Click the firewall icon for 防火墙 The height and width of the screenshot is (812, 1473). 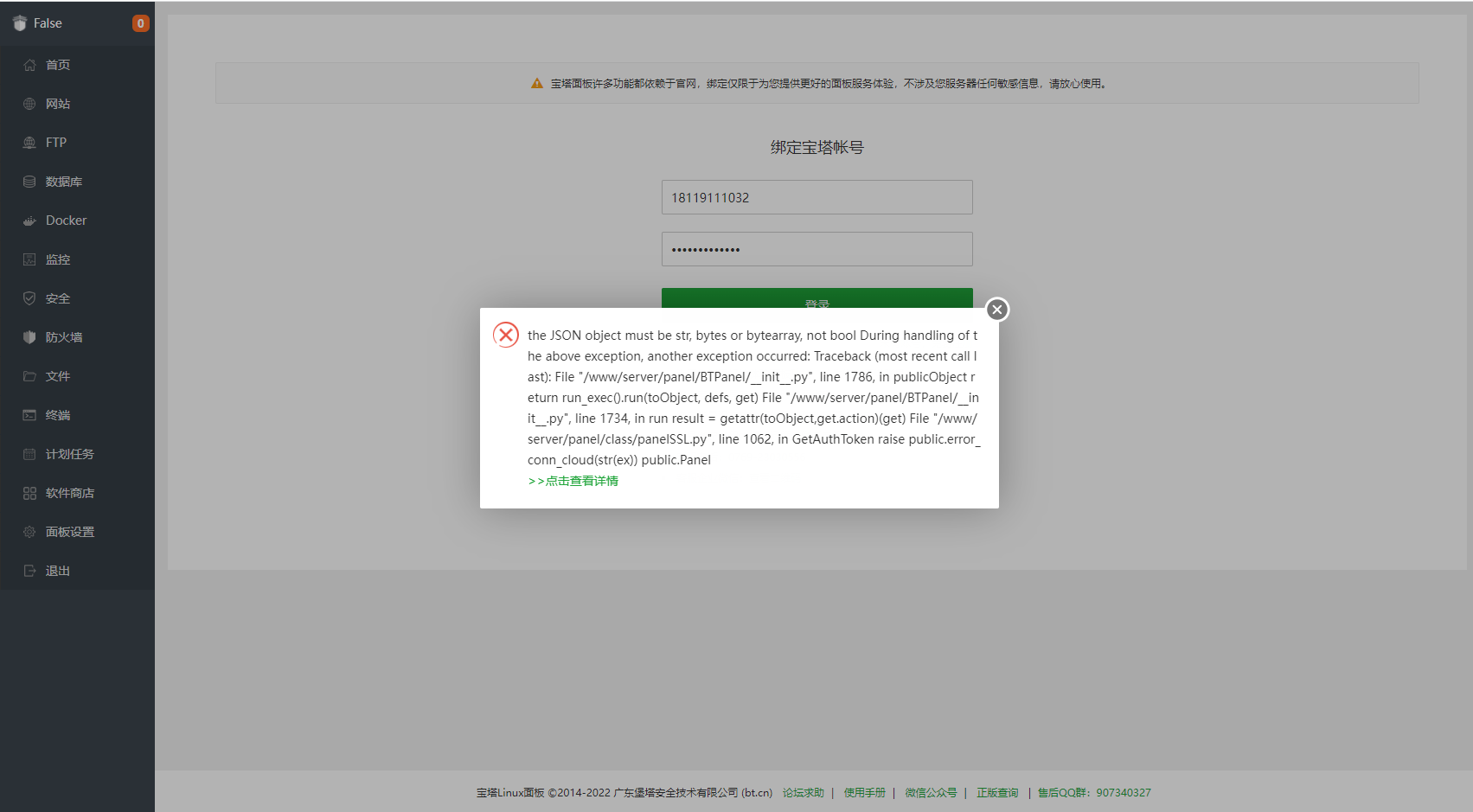(29, 337)
